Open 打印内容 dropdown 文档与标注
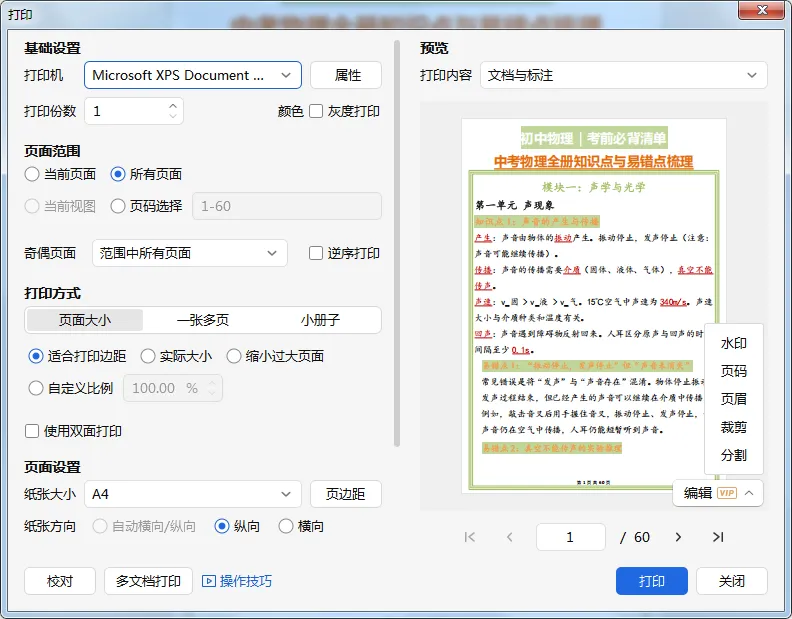This screenshot has width=792, height=619. (624, 75)
